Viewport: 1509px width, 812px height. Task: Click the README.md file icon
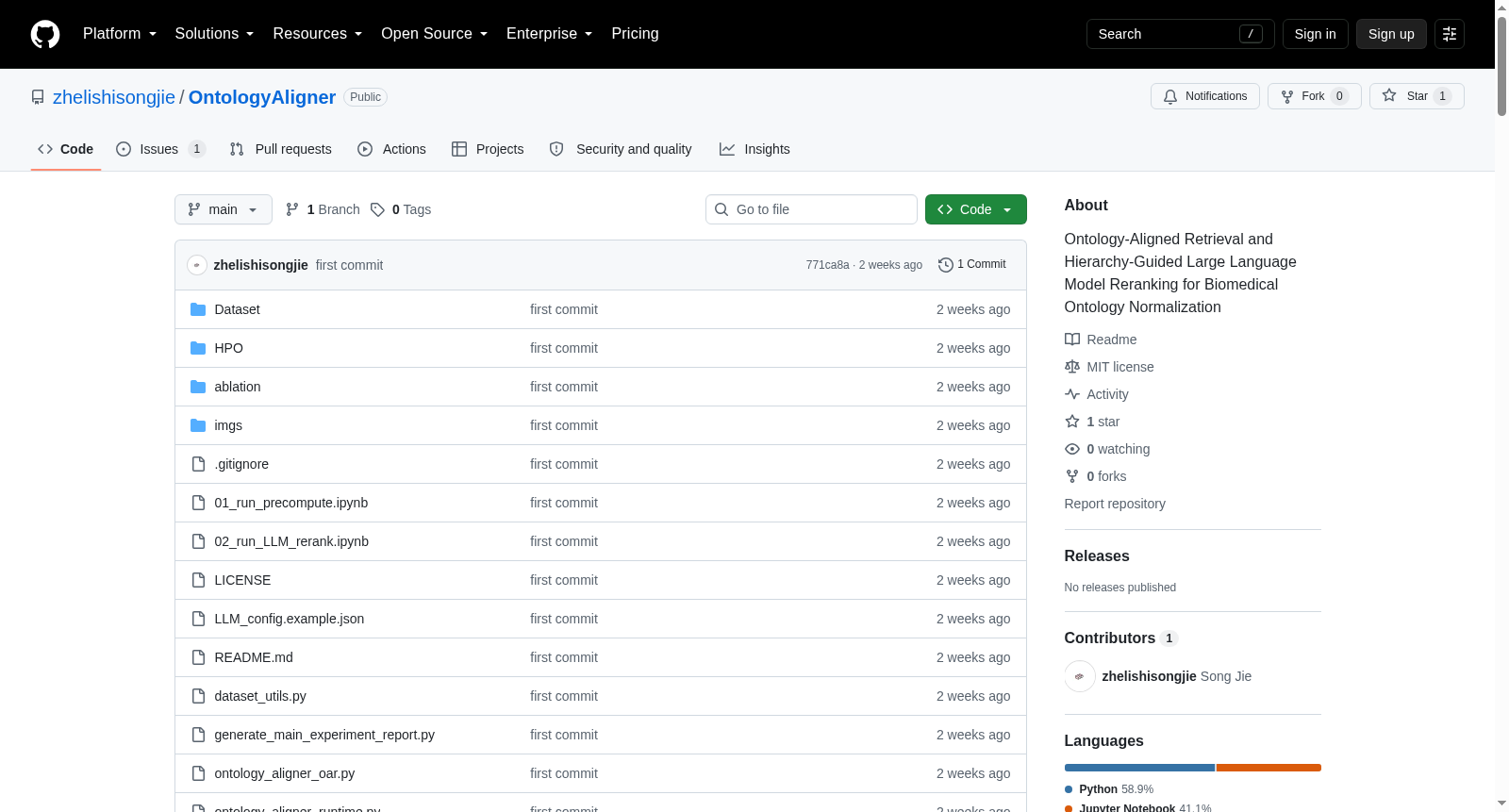198,657
